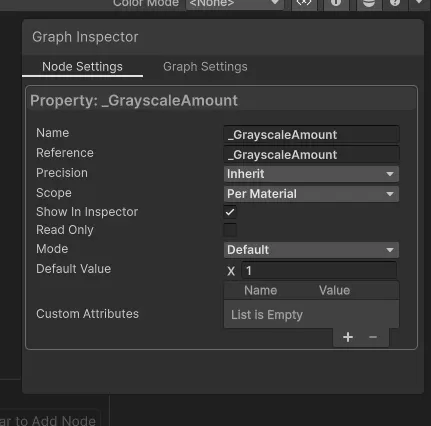Viewport: 431px width, 426px height.
Task: Click the plus icon to add custom attribute
Action: tap(348, 337)
